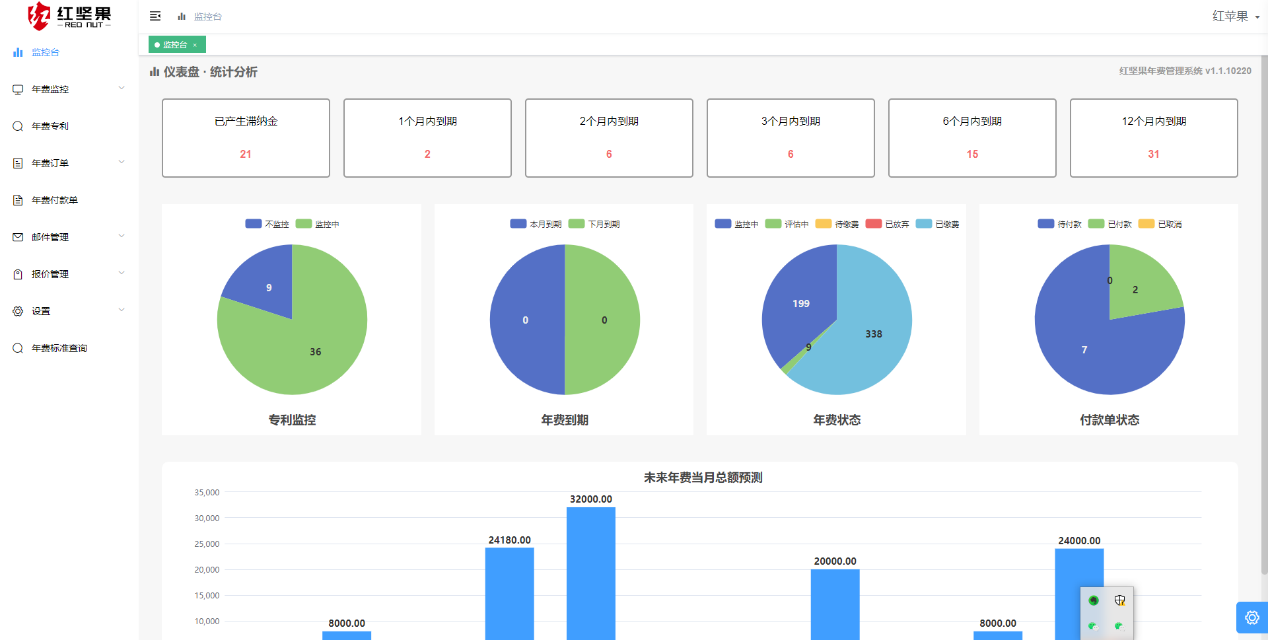The width and height of the screenshot is (1268, 640).
Task: Click the 仪表盘 · 统计分析 heading
Action: tap(210, 72)
